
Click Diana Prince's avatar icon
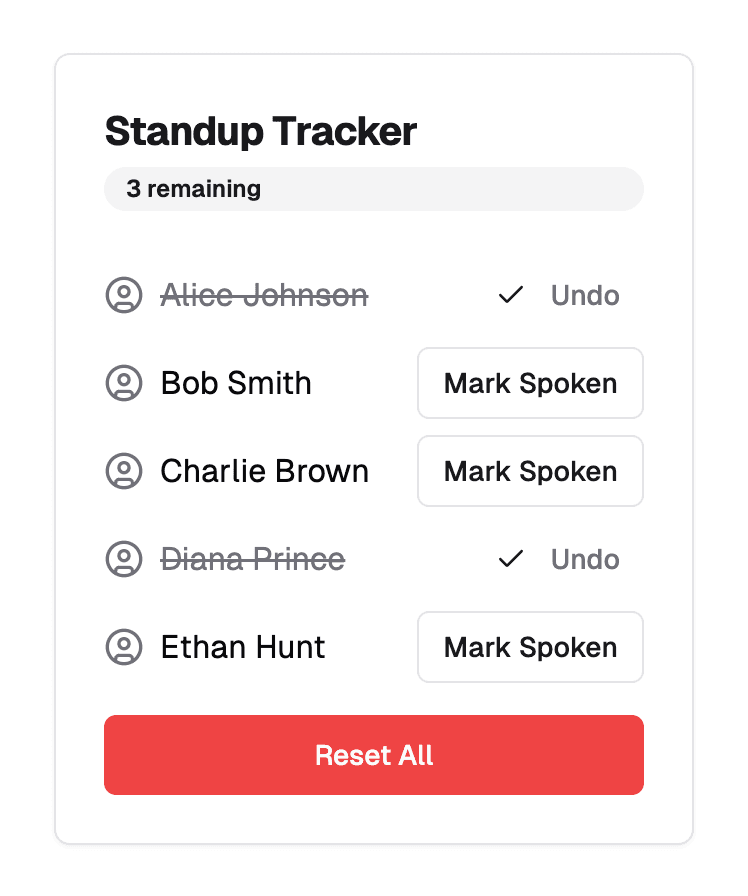[124, 559]
